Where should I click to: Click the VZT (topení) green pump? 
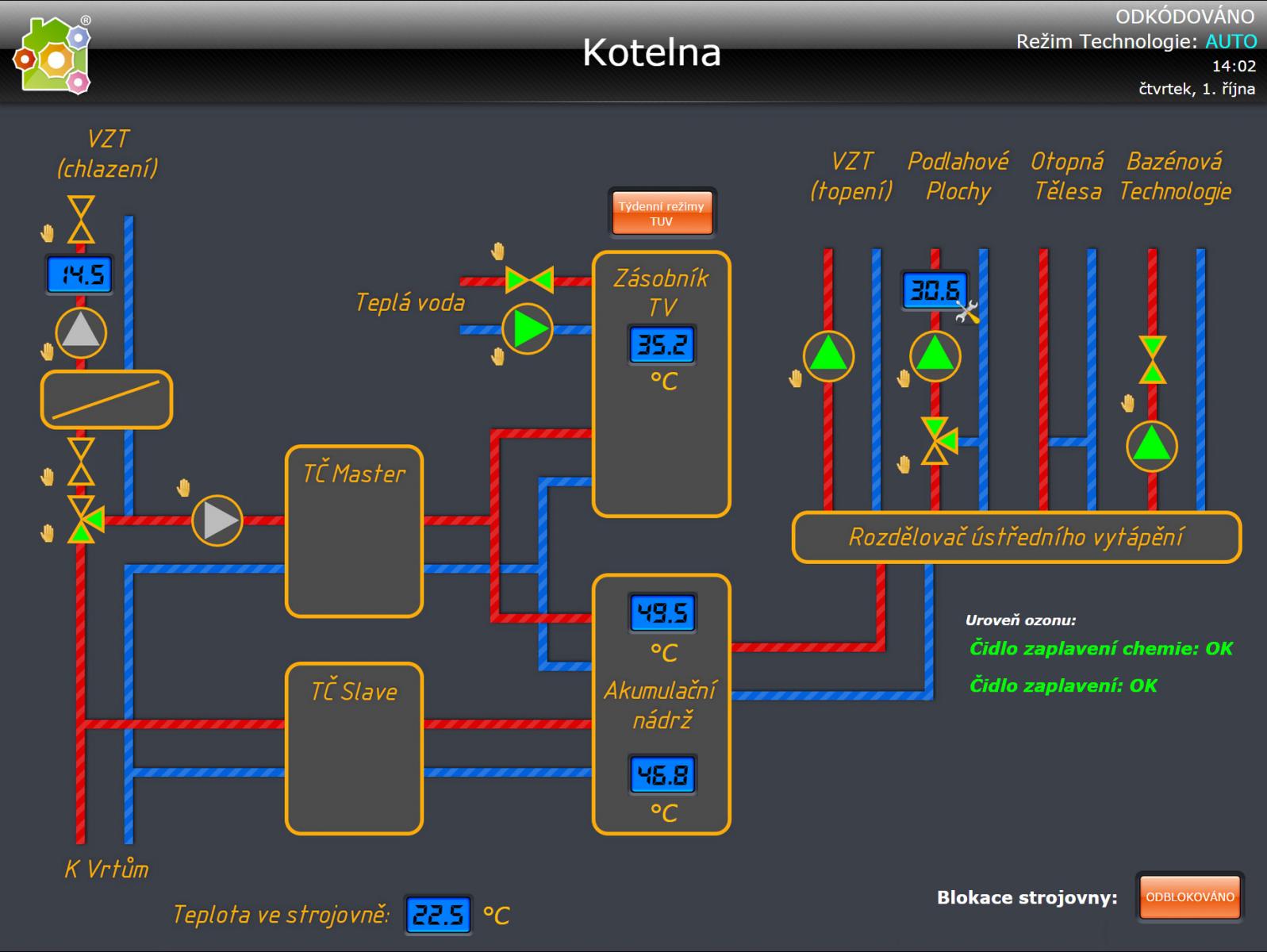pyautogui.click(x=828, y=356)
